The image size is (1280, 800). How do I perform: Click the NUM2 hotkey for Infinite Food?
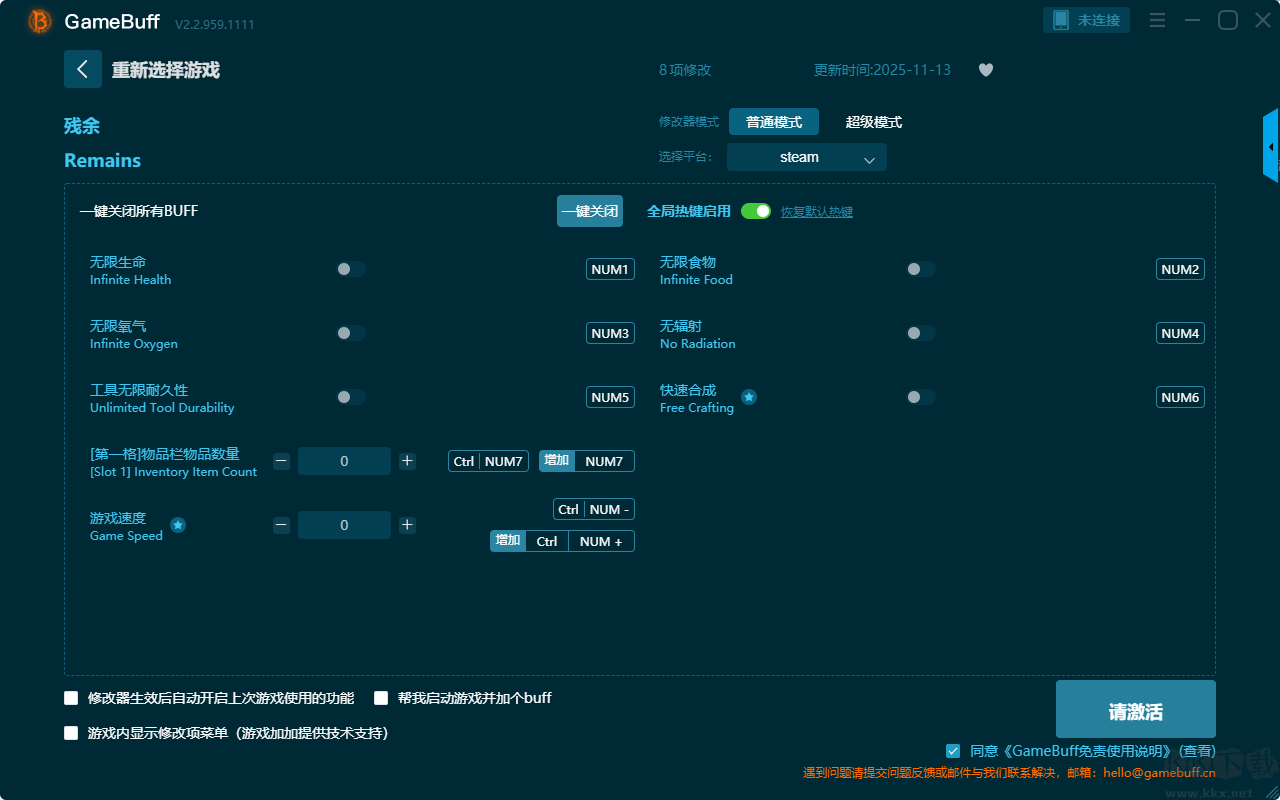pos(1180,269)
